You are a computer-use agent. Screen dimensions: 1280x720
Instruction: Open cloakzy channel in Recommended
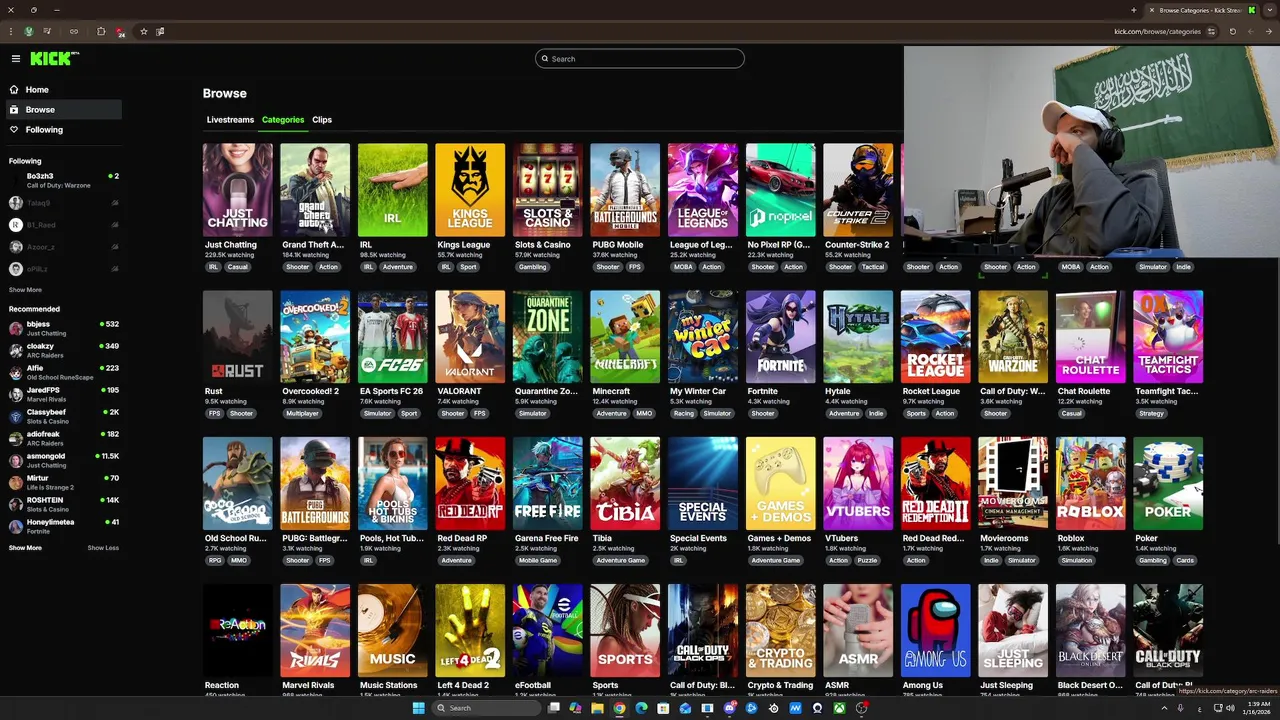coord(64,351)
